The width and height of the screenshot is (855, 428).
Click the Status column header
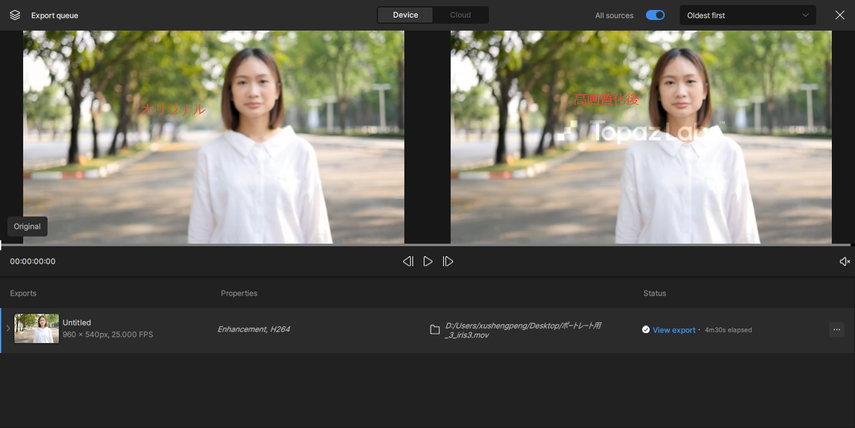[654, 293]
